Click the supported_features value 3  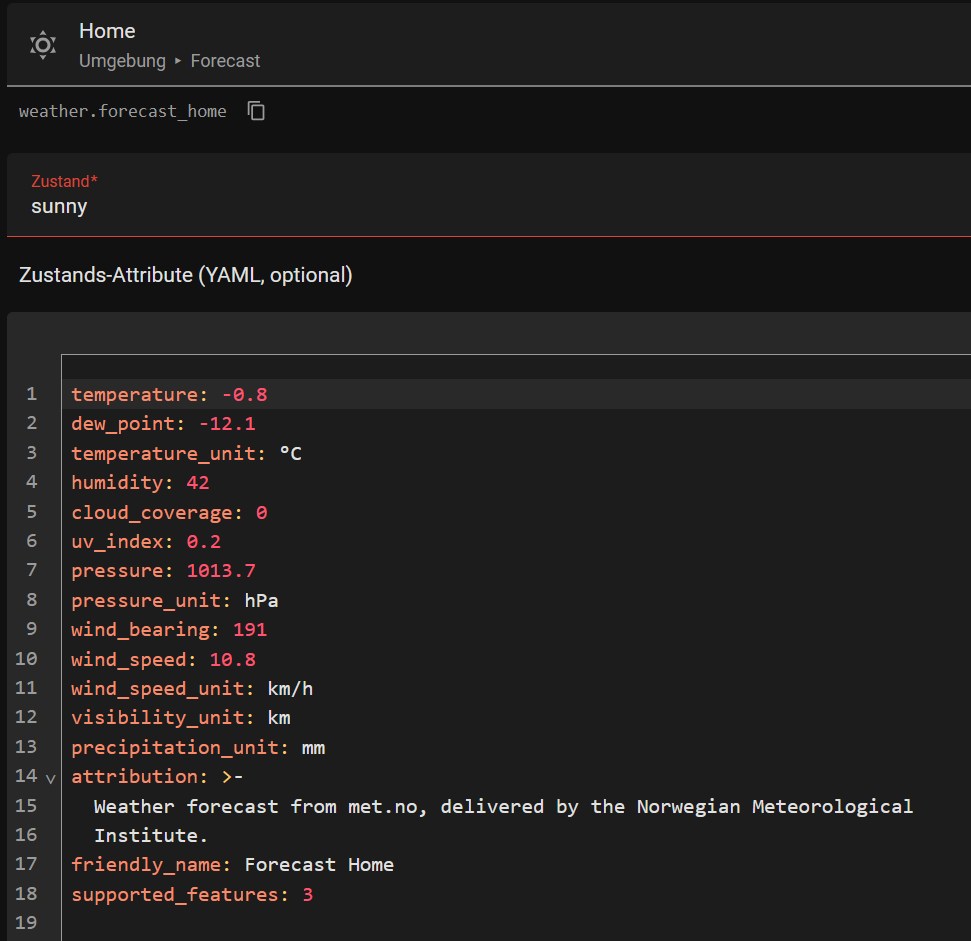[308, 895]
